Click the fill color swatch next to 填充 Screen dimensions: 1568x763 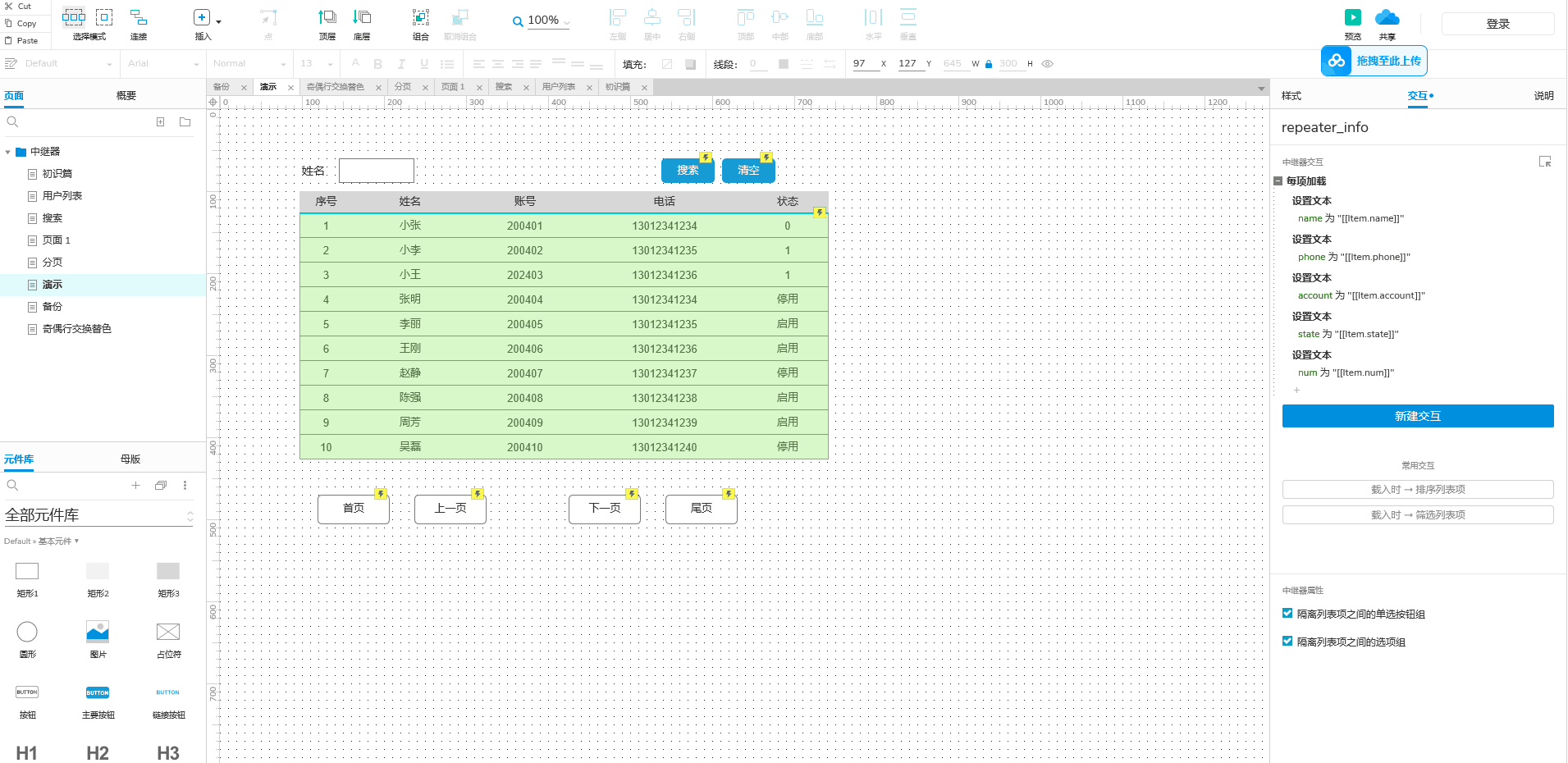[667, 64]
